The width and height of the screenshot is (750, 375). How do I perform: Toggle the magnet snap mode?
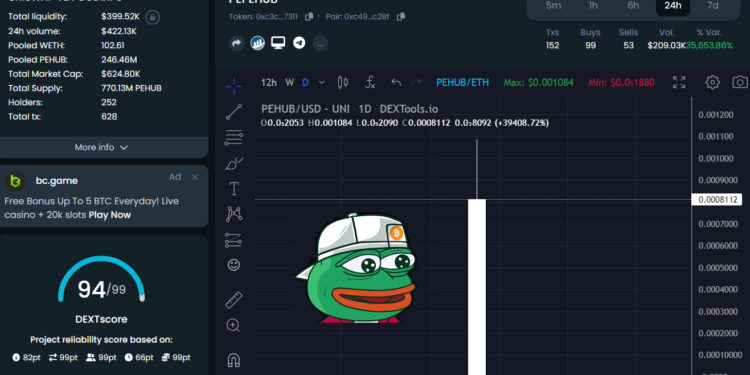[x=233, y=360]
